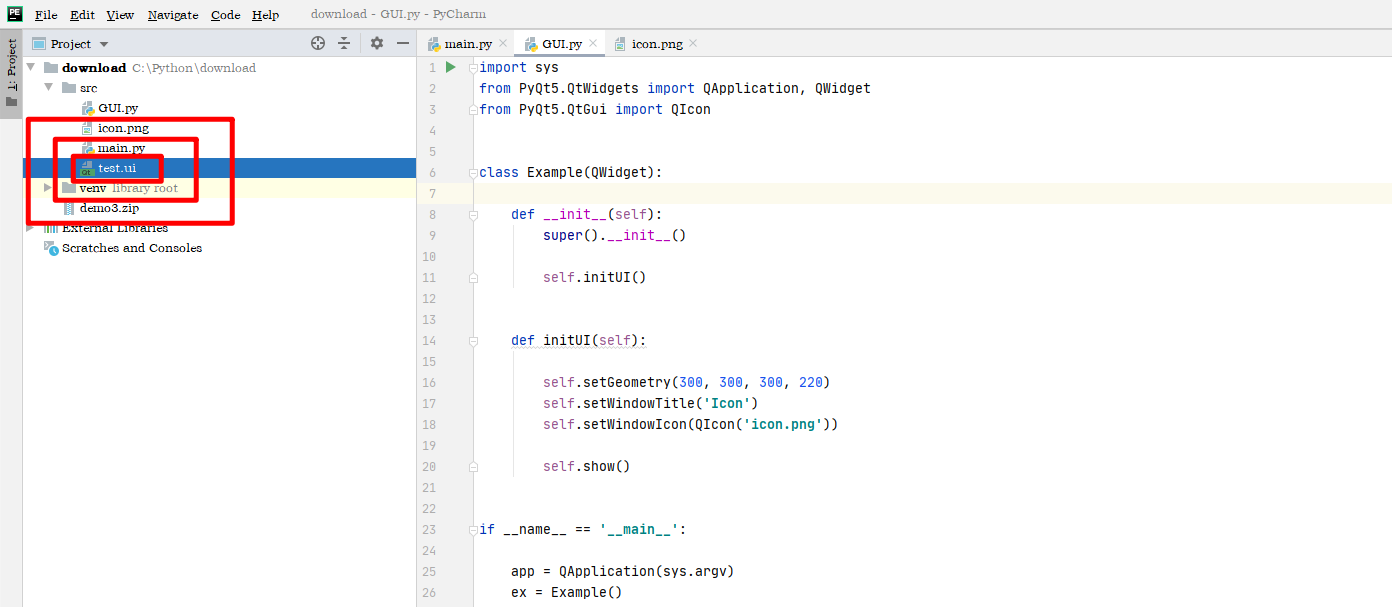Select main.py in the project tree
Viewport: 1392px width, 607px height.
[121, 148]
